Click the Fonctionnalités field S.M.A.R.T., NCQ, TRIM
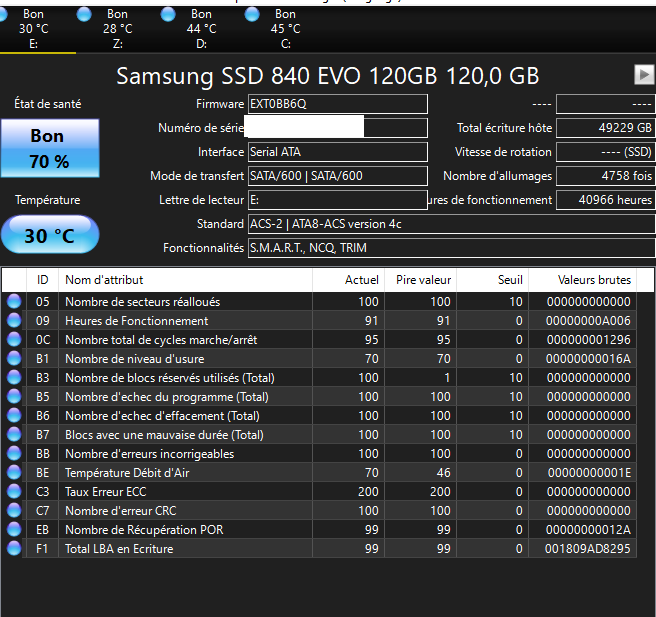This screenshot has width=656, height=617. click(451, 248)
